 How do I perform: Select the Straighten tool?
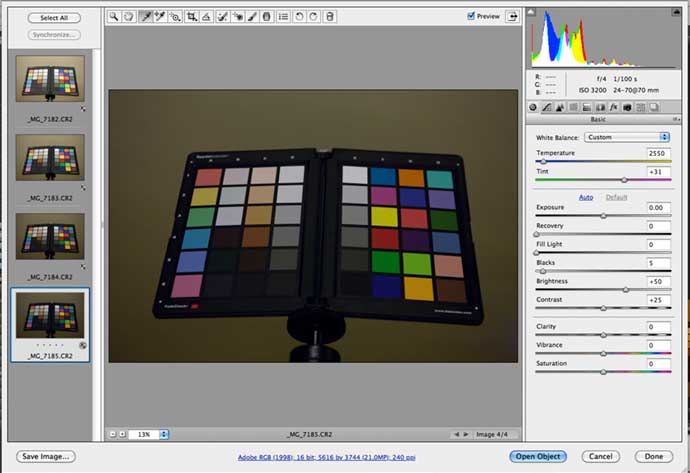point(206,17)
